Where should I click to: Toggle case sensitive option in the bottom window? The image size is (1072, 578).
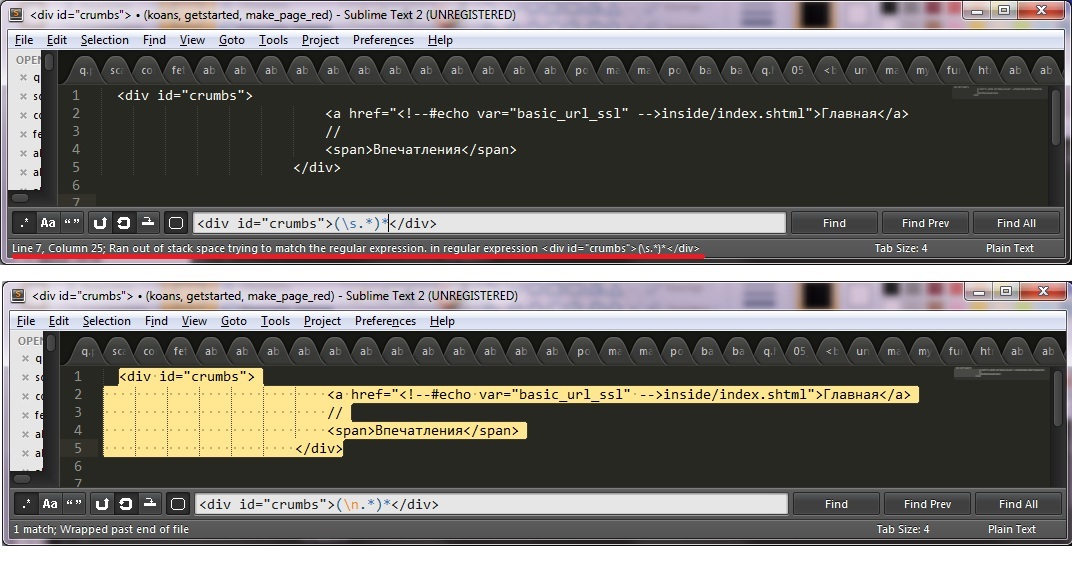pos(49,504)
